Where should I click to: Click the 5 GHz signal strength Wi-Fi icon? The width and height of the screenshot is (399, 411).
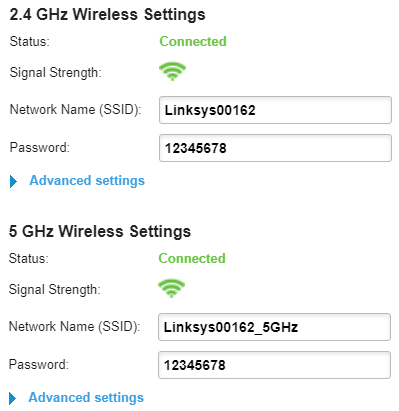(x=171, y=288)
